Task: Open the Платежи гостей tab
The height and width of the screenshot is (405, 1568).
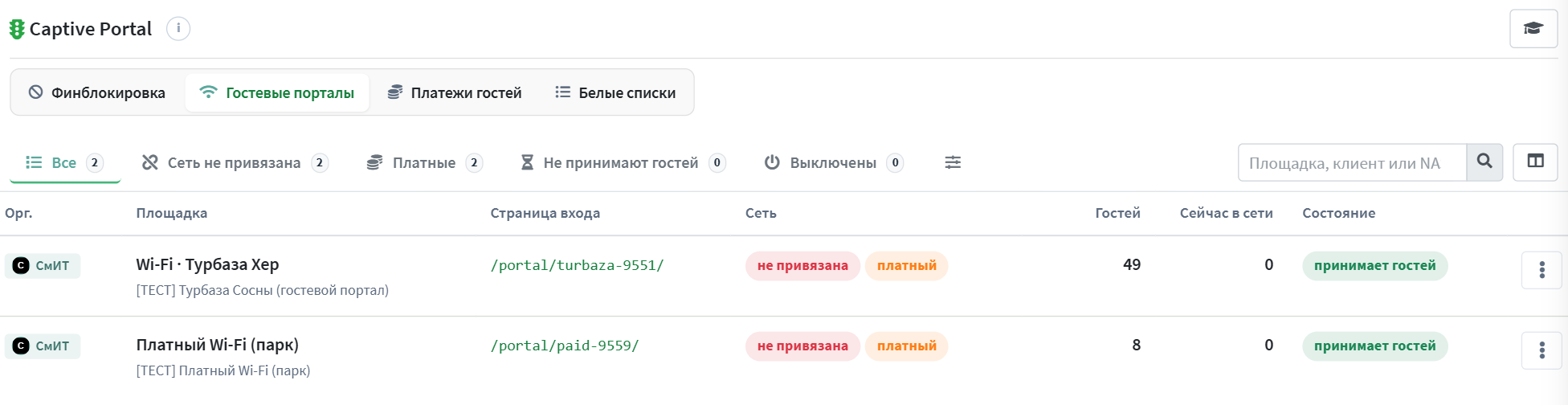Action: (455, 92)
